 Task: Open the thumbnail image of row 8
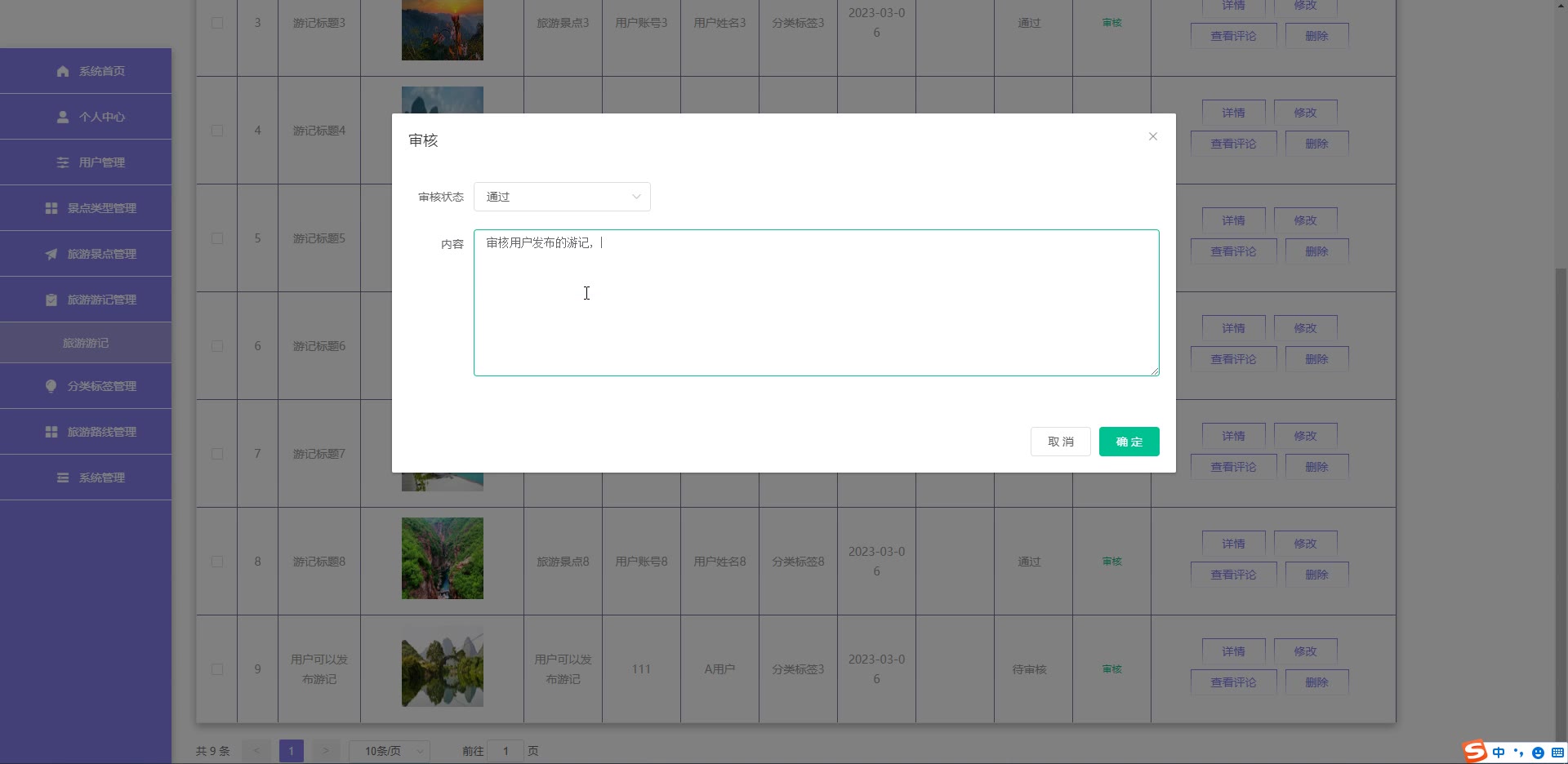[443, 558]
